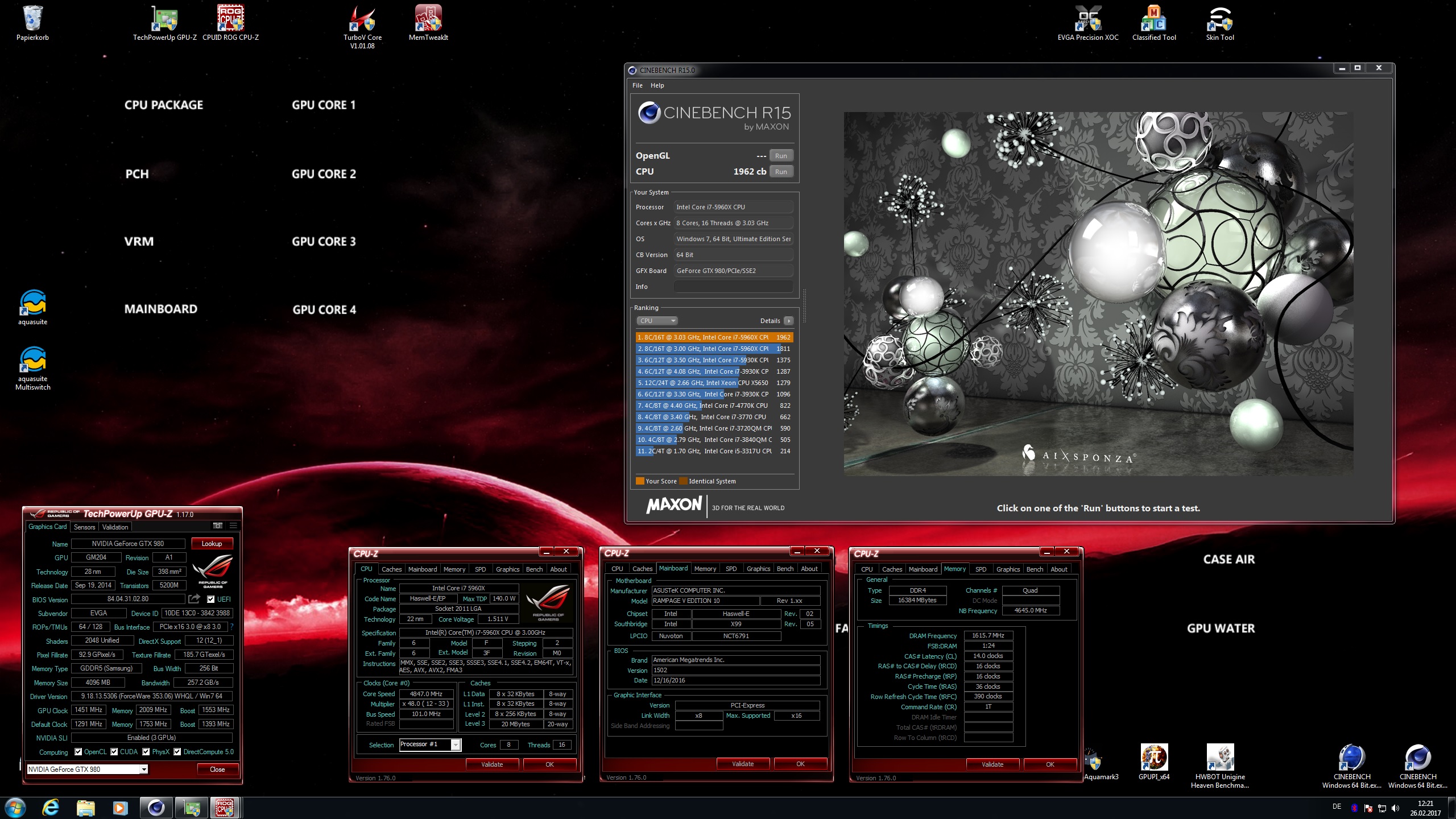Screen dimensions: 1456x819
Task: Launch Internet Explorer from the taskbar
Action: pyautogui.click(x=51, y=808)
